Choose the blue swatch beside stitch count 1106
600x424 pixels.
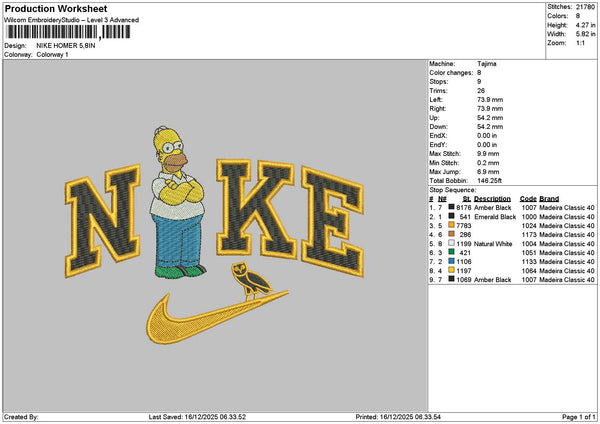452,261
